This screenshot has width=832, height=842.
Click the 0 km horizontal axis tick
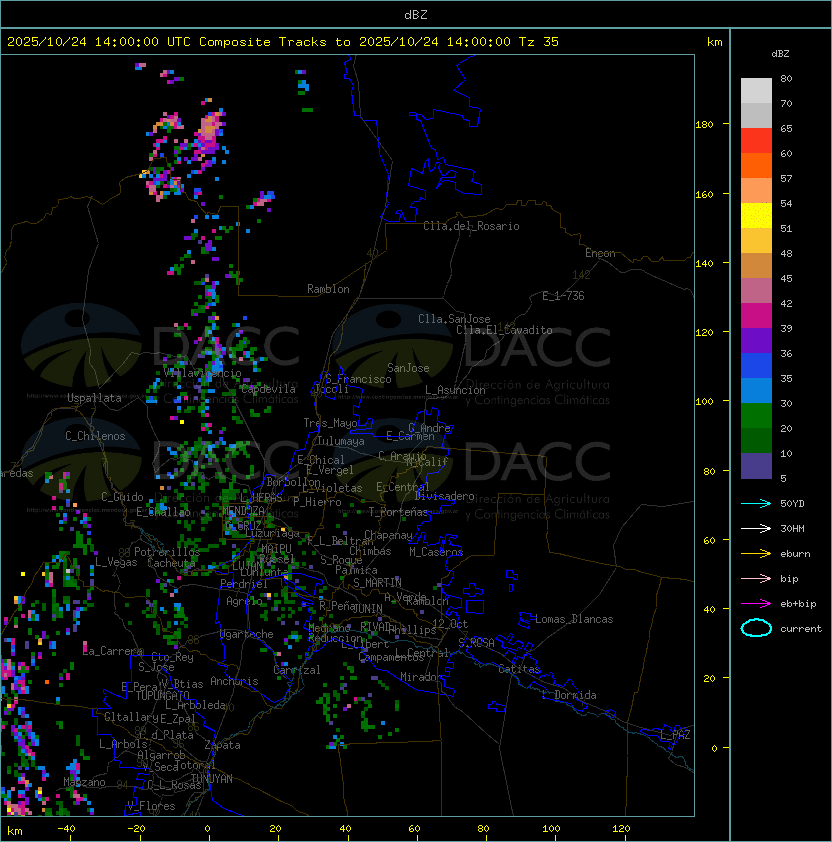click(x=207, y=829)
